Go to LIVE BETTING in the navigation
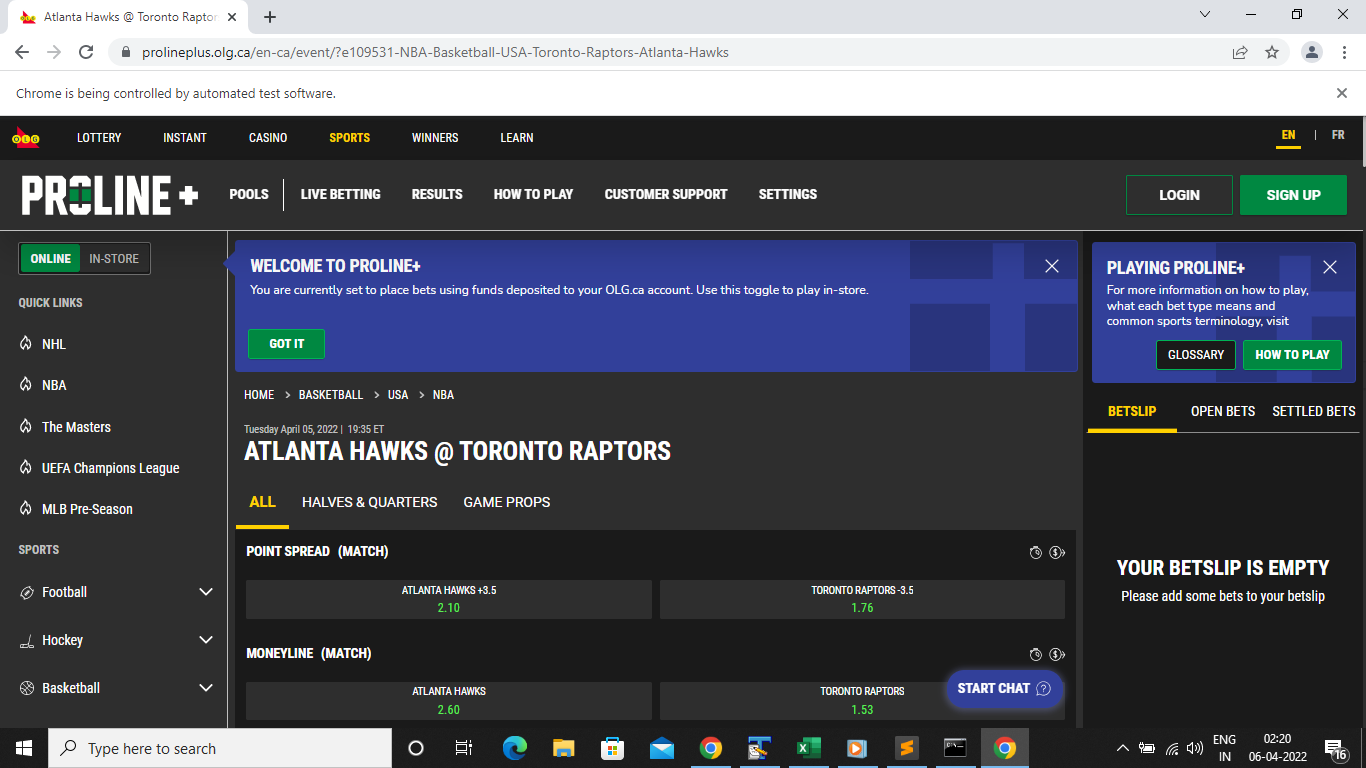 (x=341, y=194)
